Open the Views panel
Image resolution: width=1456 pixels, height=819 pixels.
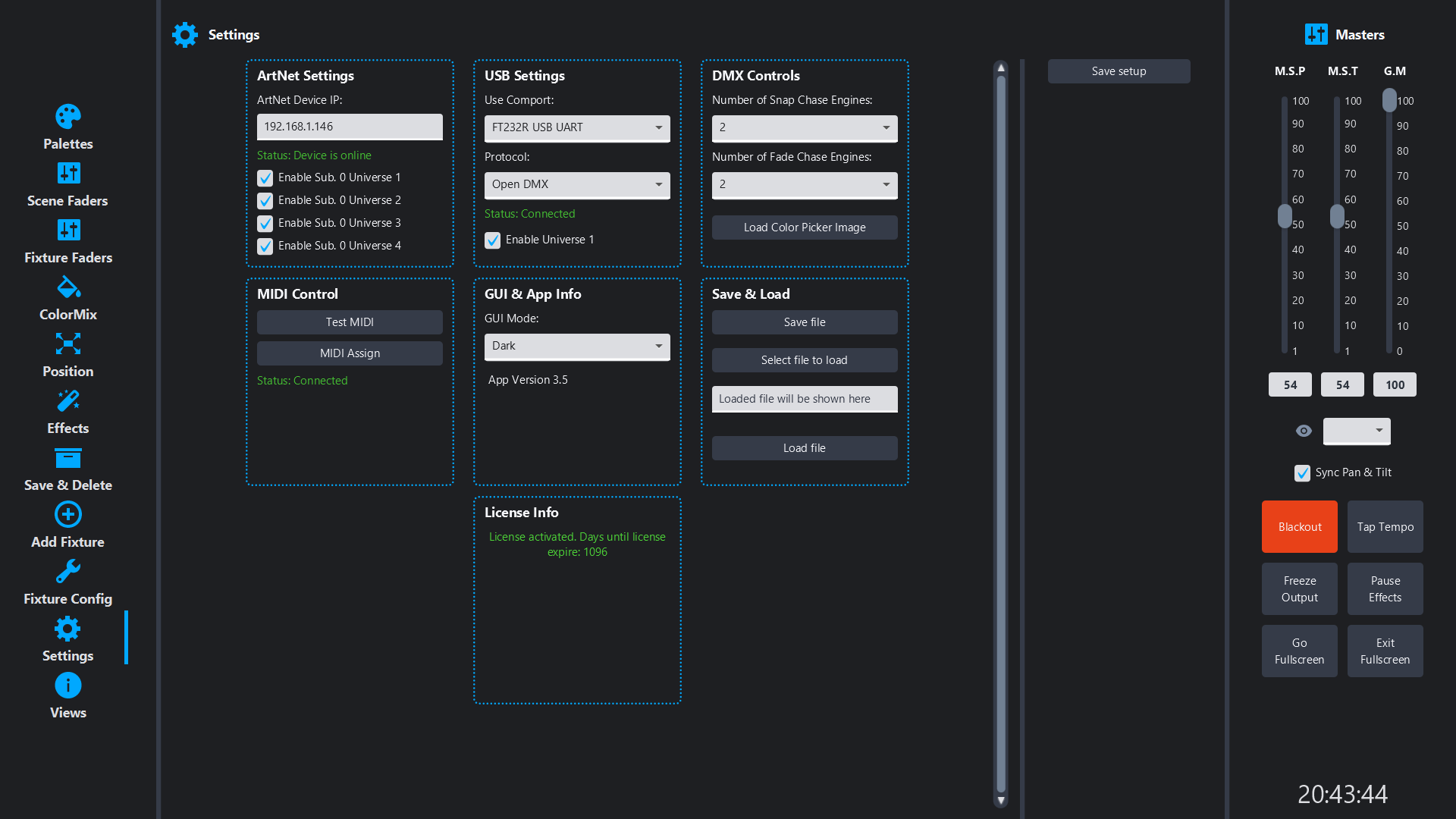pos(67,685)
